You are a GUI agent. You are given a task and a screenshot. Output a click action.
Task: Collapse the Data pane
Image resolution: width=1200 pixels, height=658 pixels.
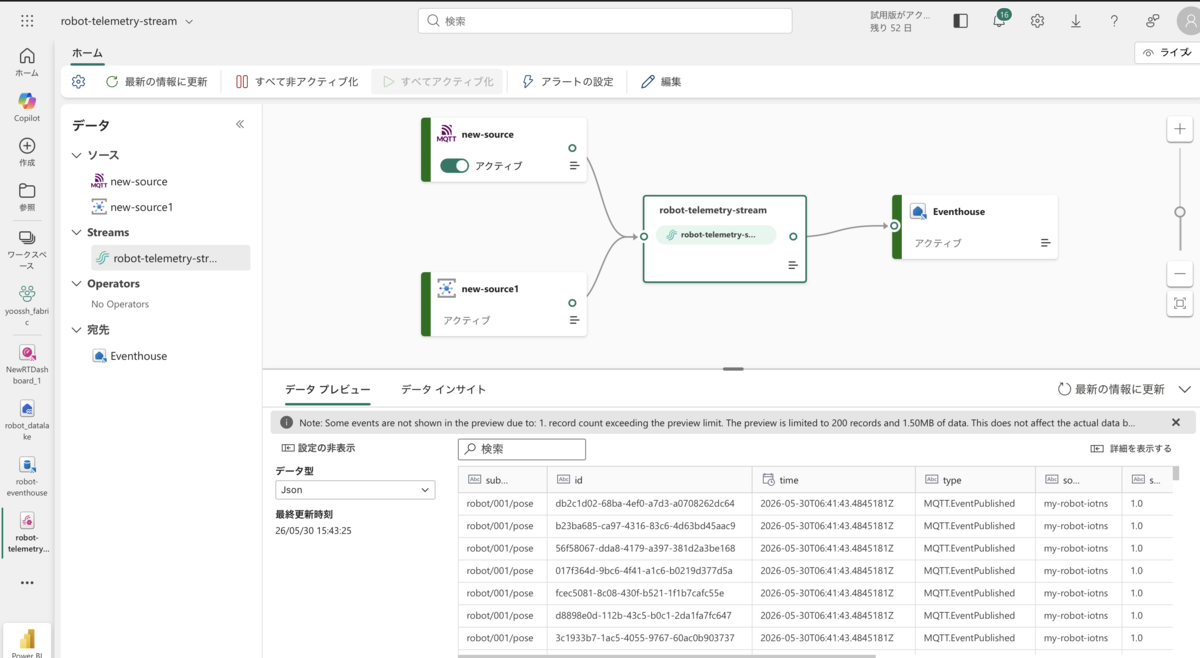click(x=240, y=124)
